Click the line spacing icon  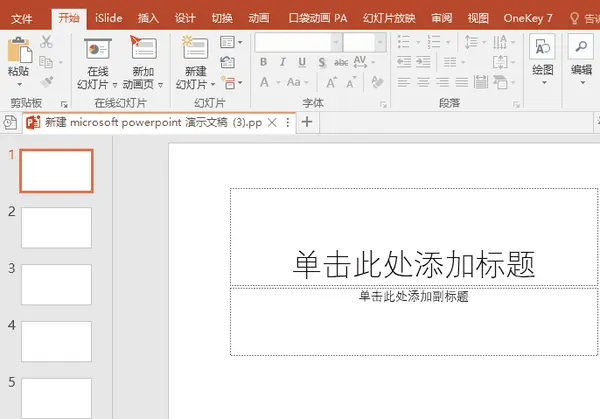[x=471, y=42]
